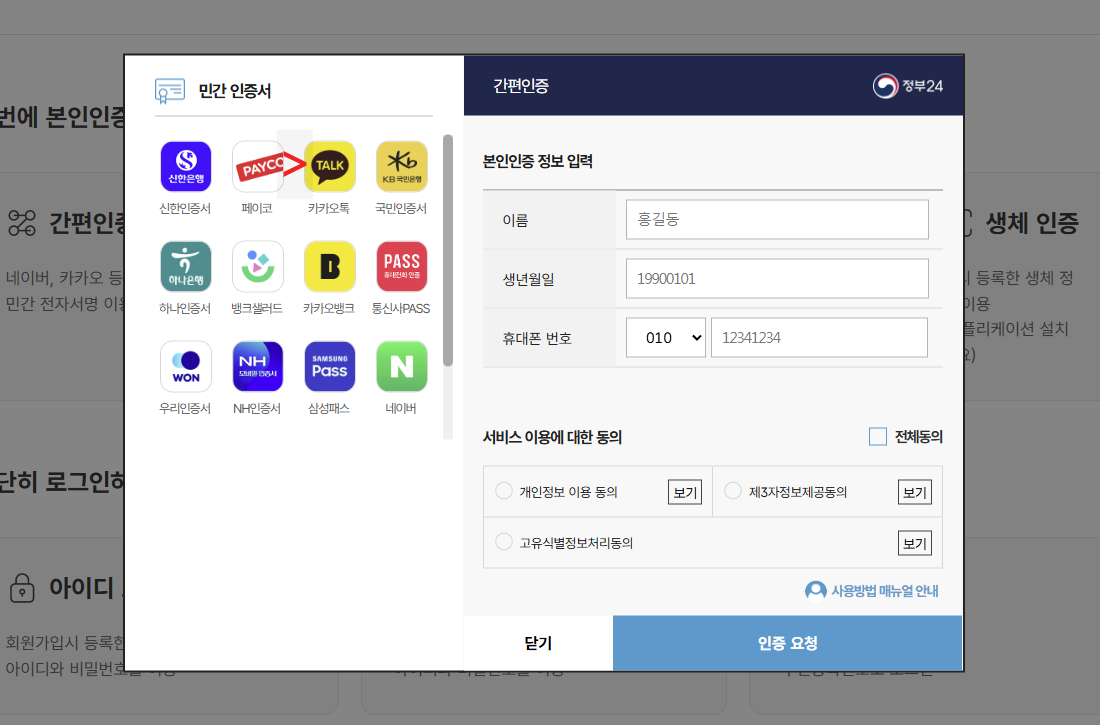Click the 서비스 이용에 대한 동의 heading
1100x725 pixels.
553,437
